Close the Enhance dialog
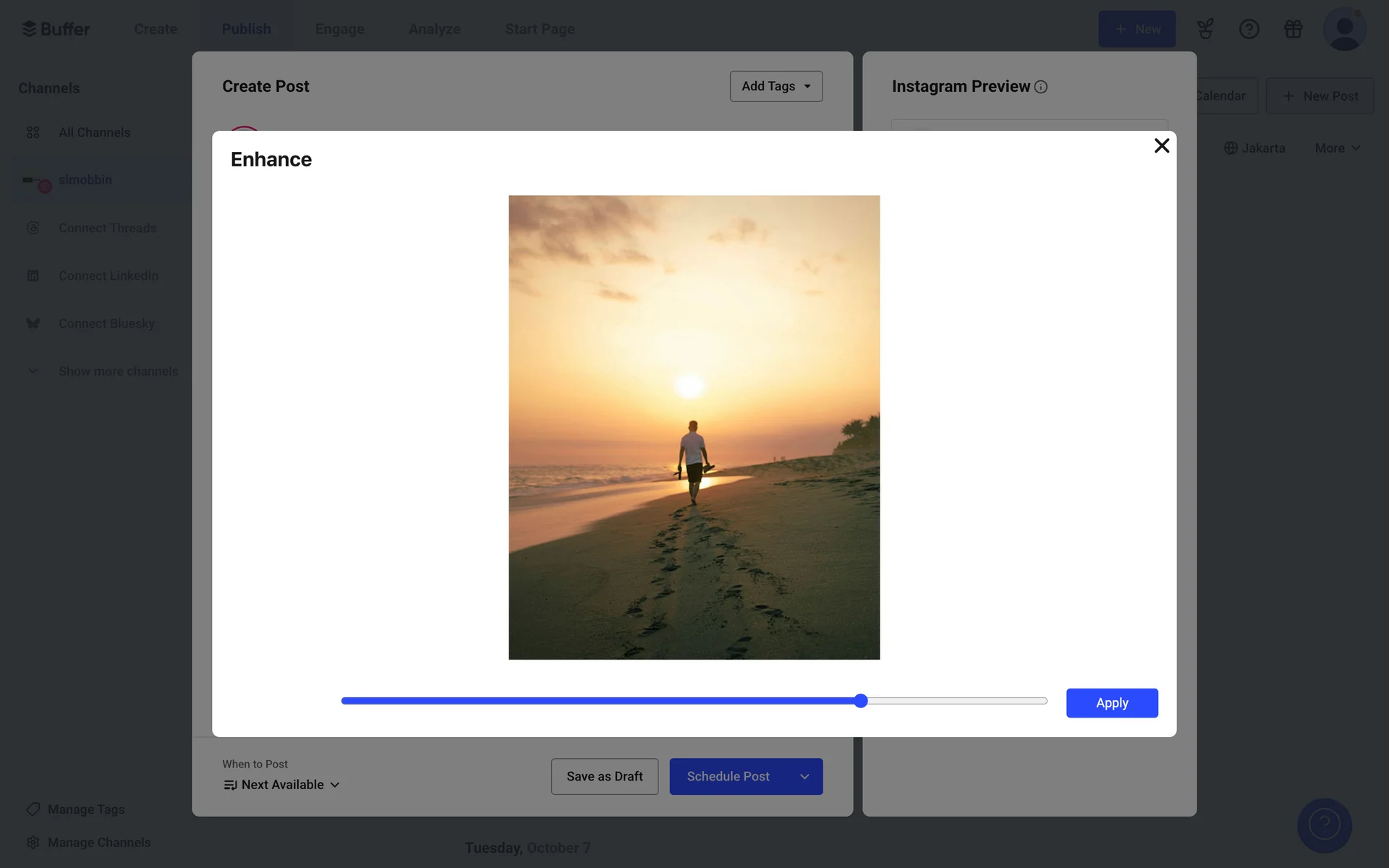 (1162, 146)
